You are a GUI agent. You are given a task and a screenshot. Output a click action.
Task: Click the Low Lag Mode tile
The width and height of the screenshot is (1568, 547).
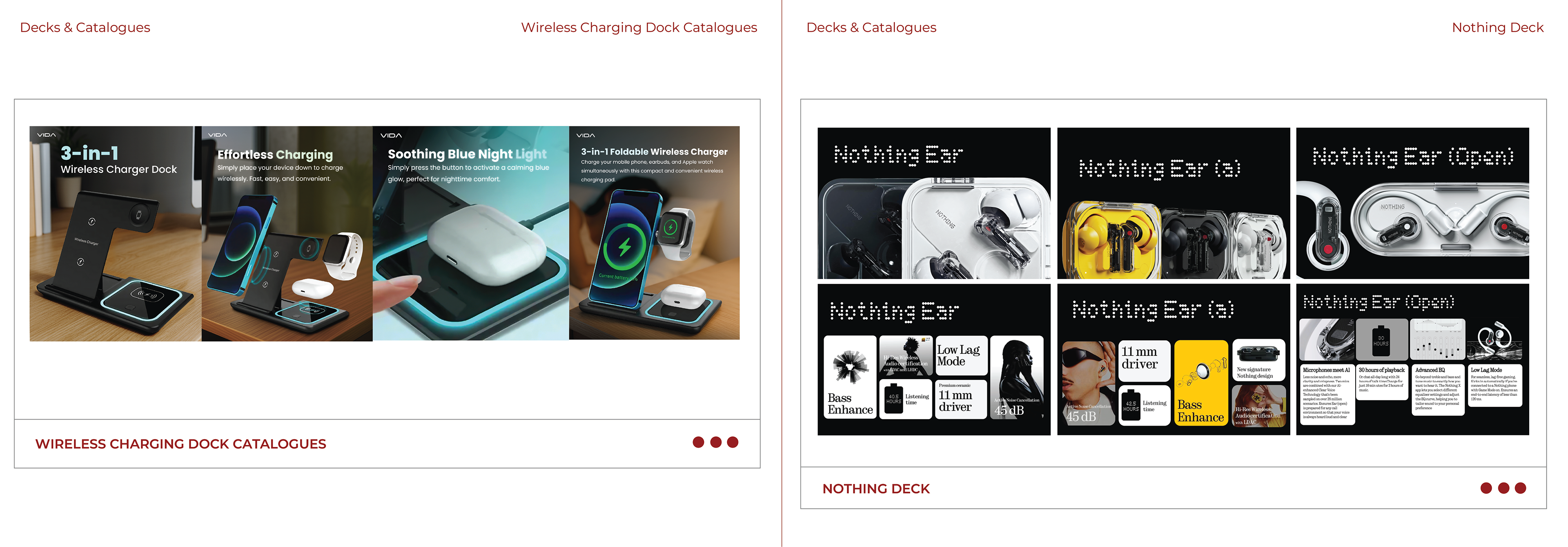pos(961,355)
